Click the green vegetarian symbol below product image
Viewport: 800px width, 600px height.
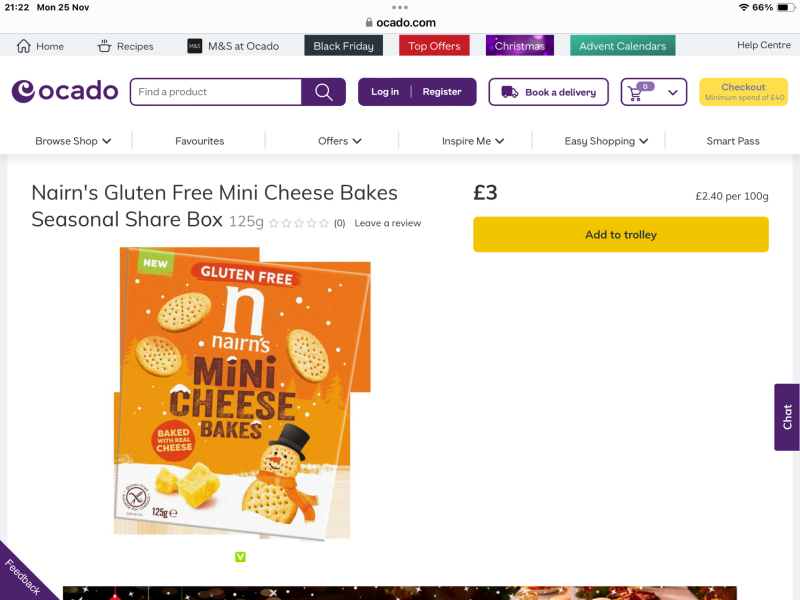tap(240, 557)
